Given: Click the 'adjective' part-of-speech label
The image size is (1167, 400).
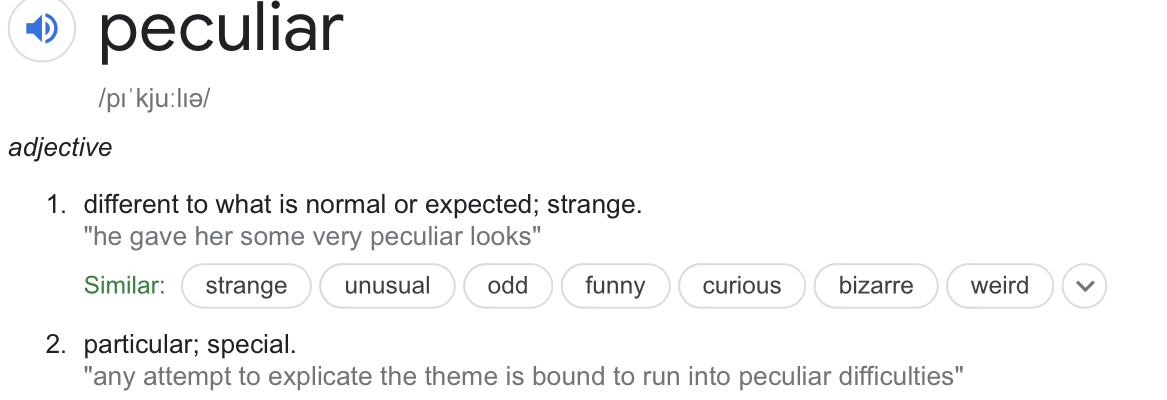Looking at the screenshot, I should pos(60,148).
